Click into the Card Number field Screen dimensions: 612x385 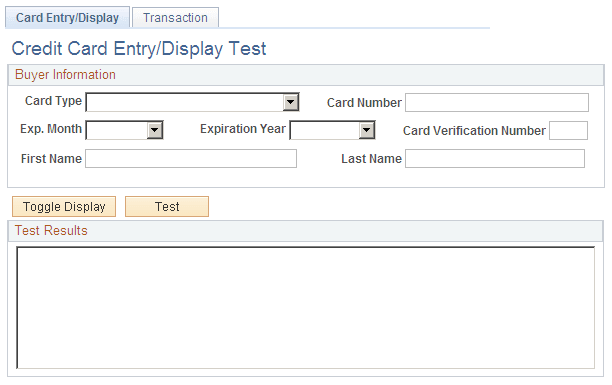pyautogui.click(x=497, y=102)
